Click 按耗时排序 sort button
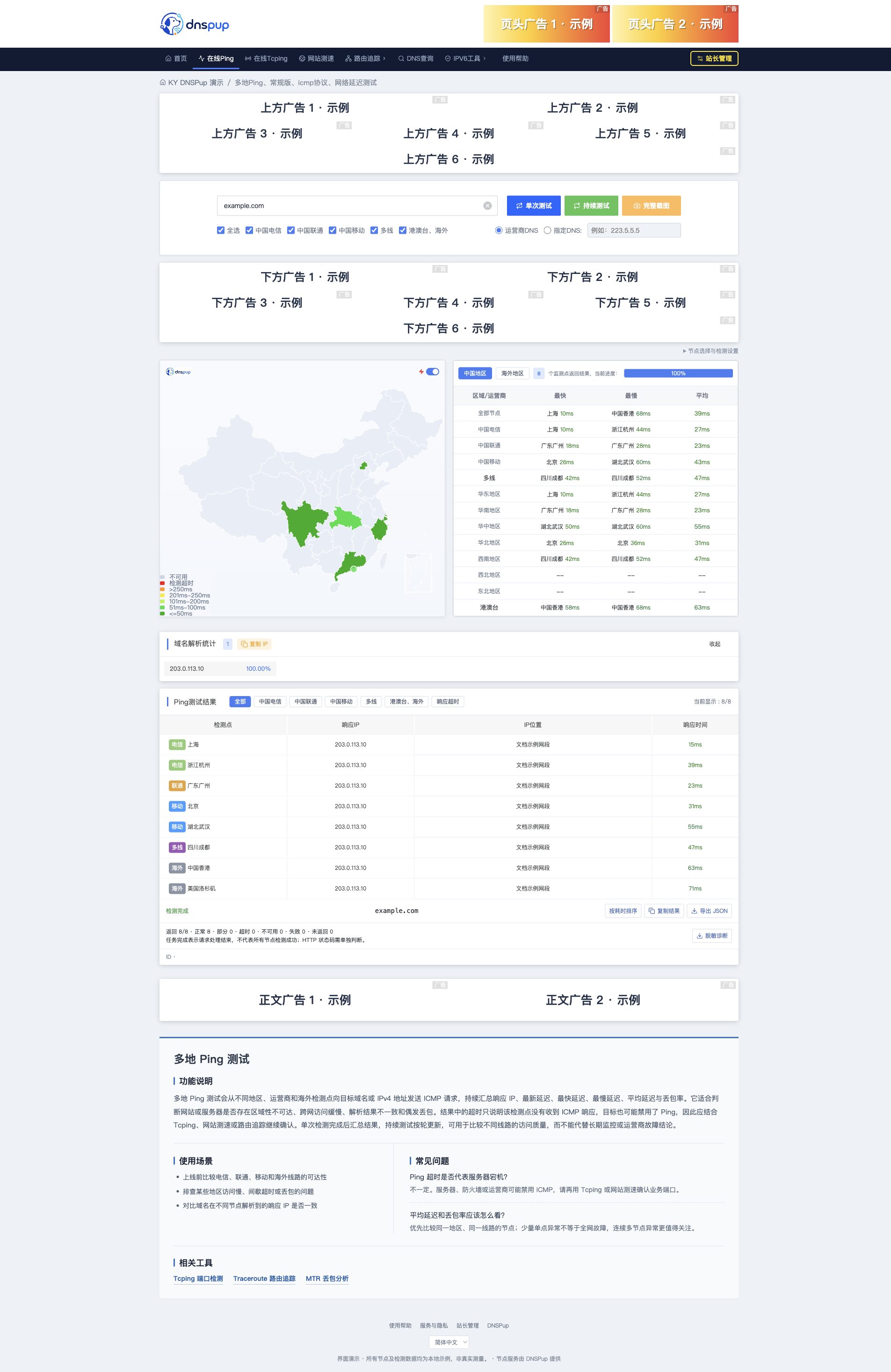Viewport: 891px width, 1372px height. pyautogui.click(x=623, y=911)
